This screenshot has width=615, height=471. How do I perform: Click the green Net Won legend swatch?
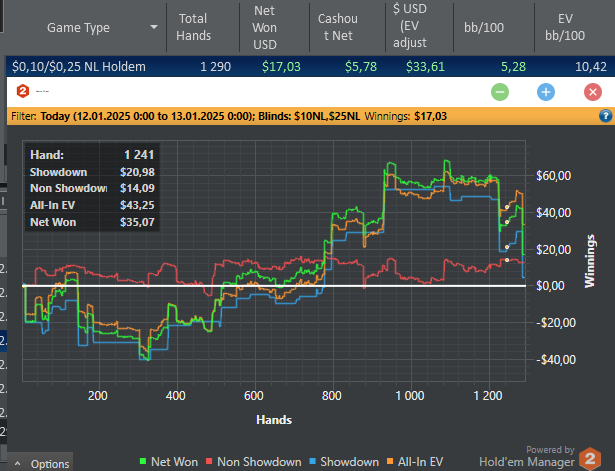pyautogui.click(x=143, y=462)
